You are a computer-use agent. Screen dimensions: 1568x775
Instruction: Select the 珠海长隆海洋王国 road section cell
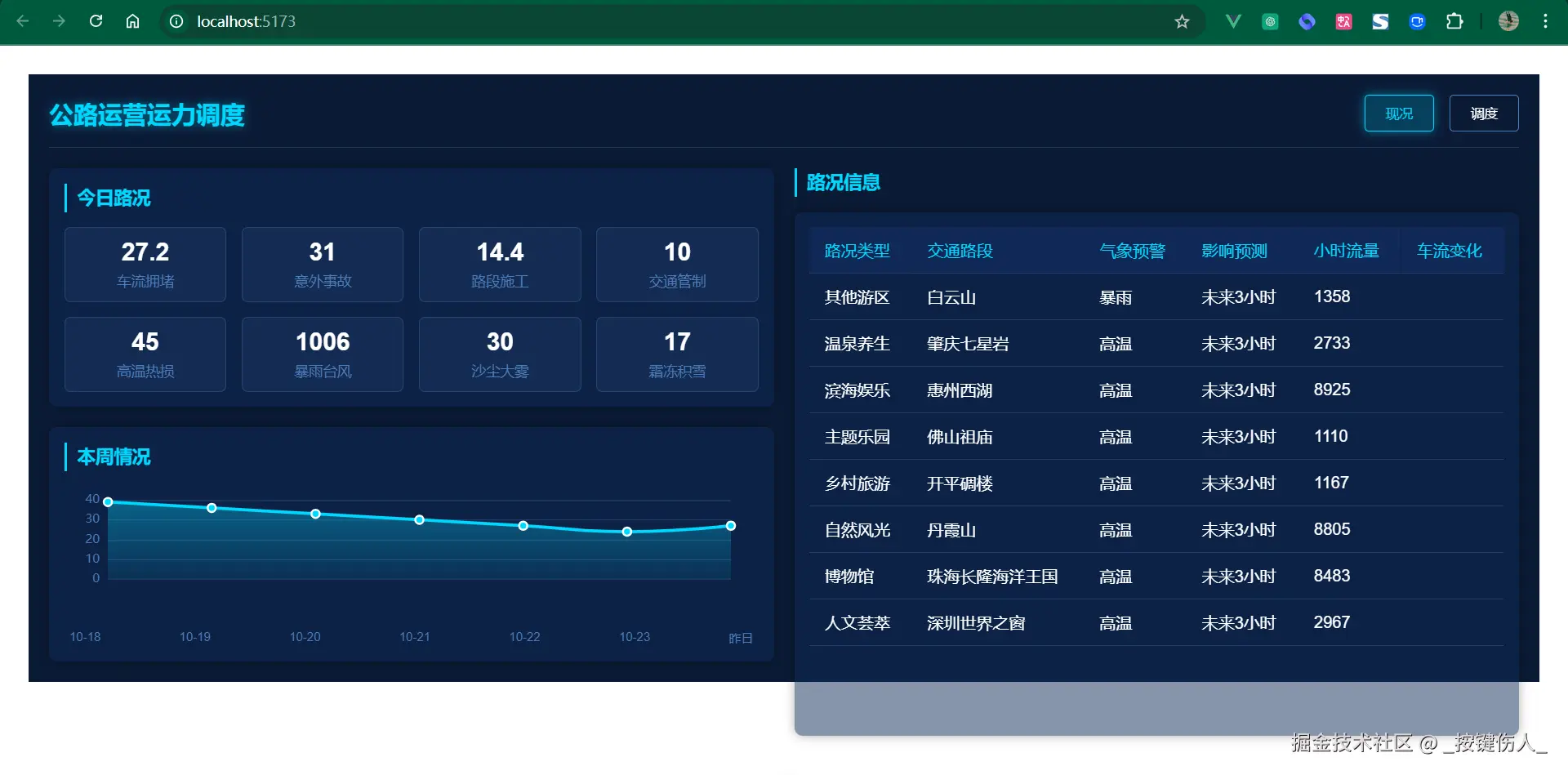tap(992, 577)
